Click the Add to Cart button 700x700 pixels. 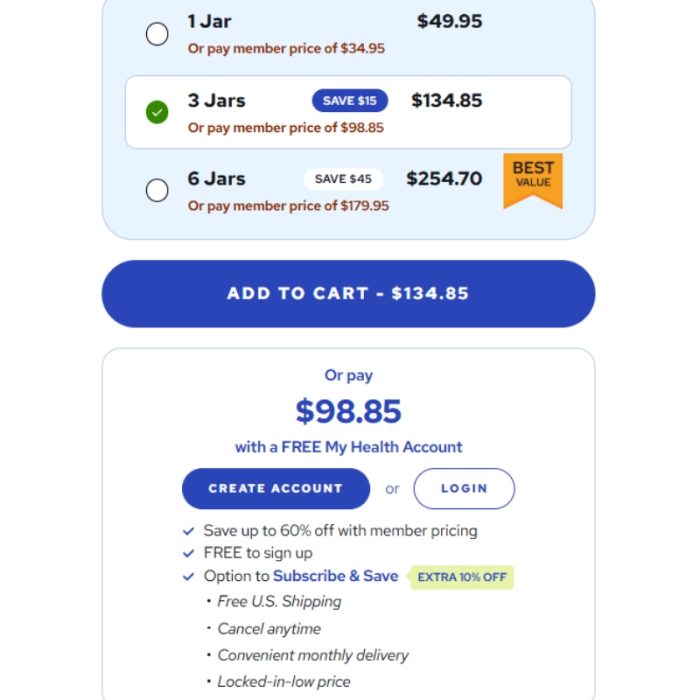tap(348, 294)
